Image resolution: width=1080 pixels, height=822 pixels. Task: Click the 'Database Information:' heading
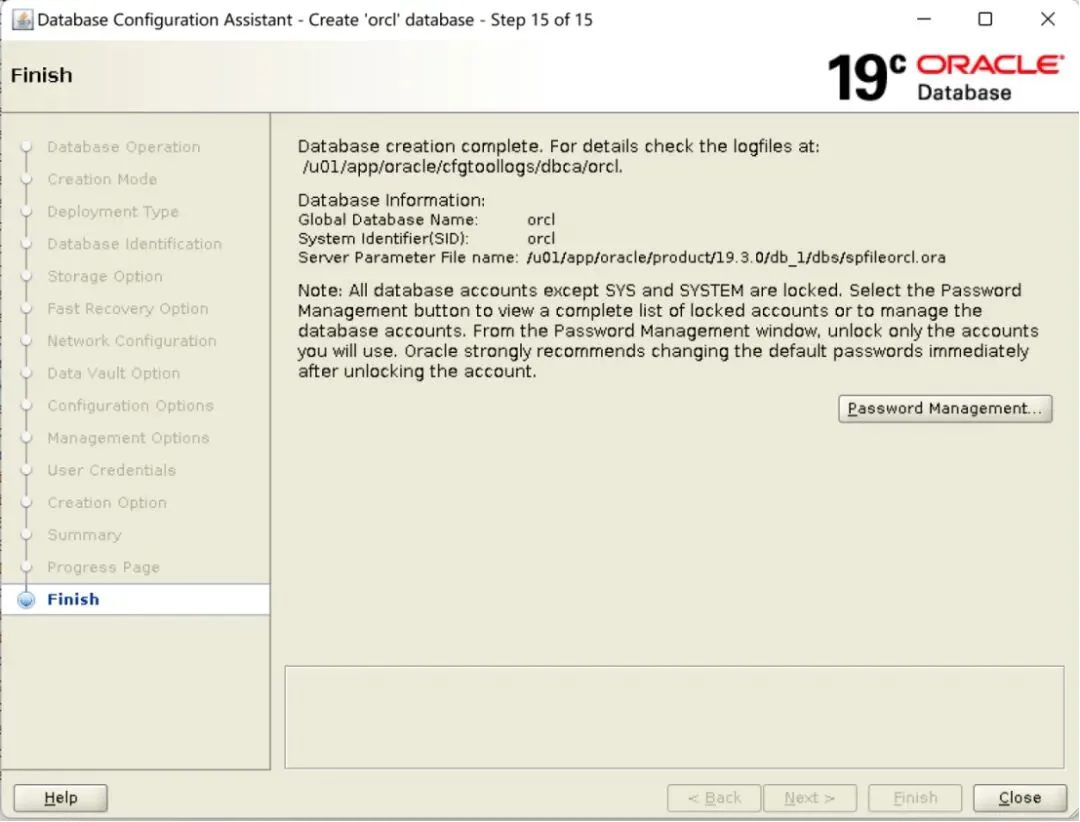point(391,201)
